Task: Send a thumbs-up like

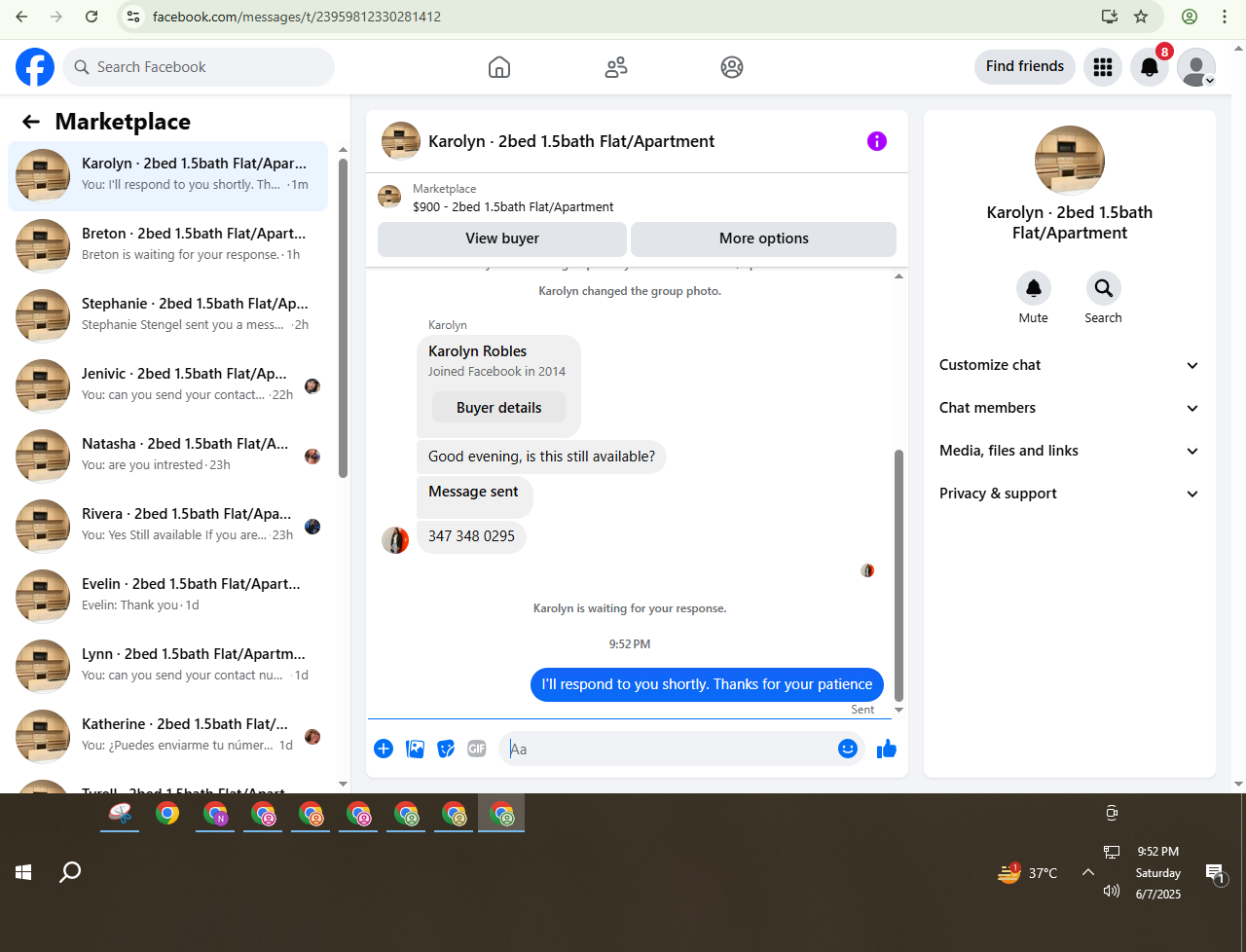Action: [x=887, y=749]
